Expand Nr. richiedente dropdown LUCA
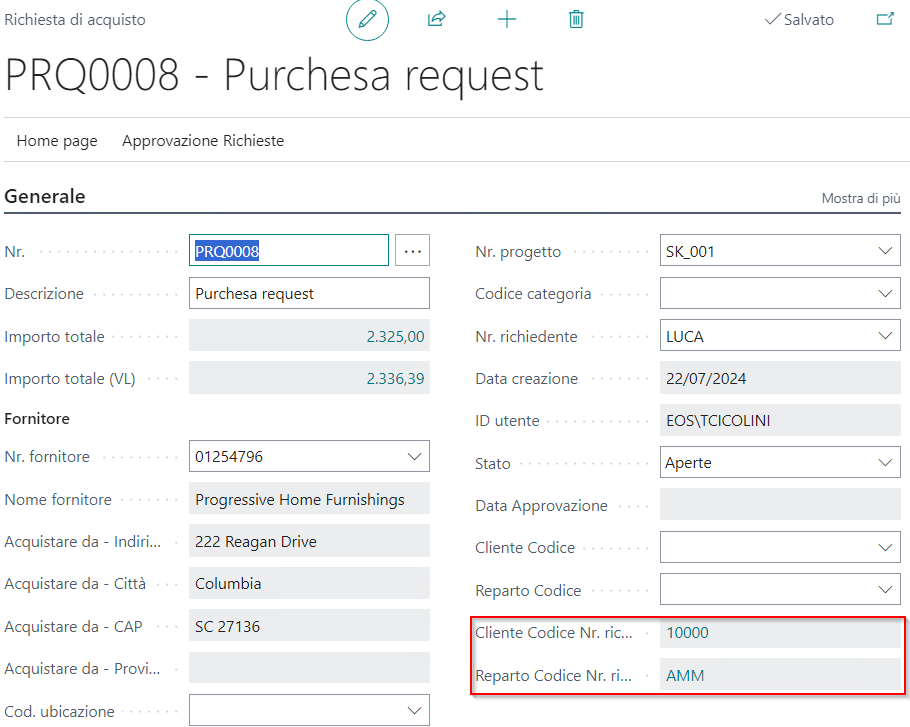910x727 pixels. pos(884,336)
